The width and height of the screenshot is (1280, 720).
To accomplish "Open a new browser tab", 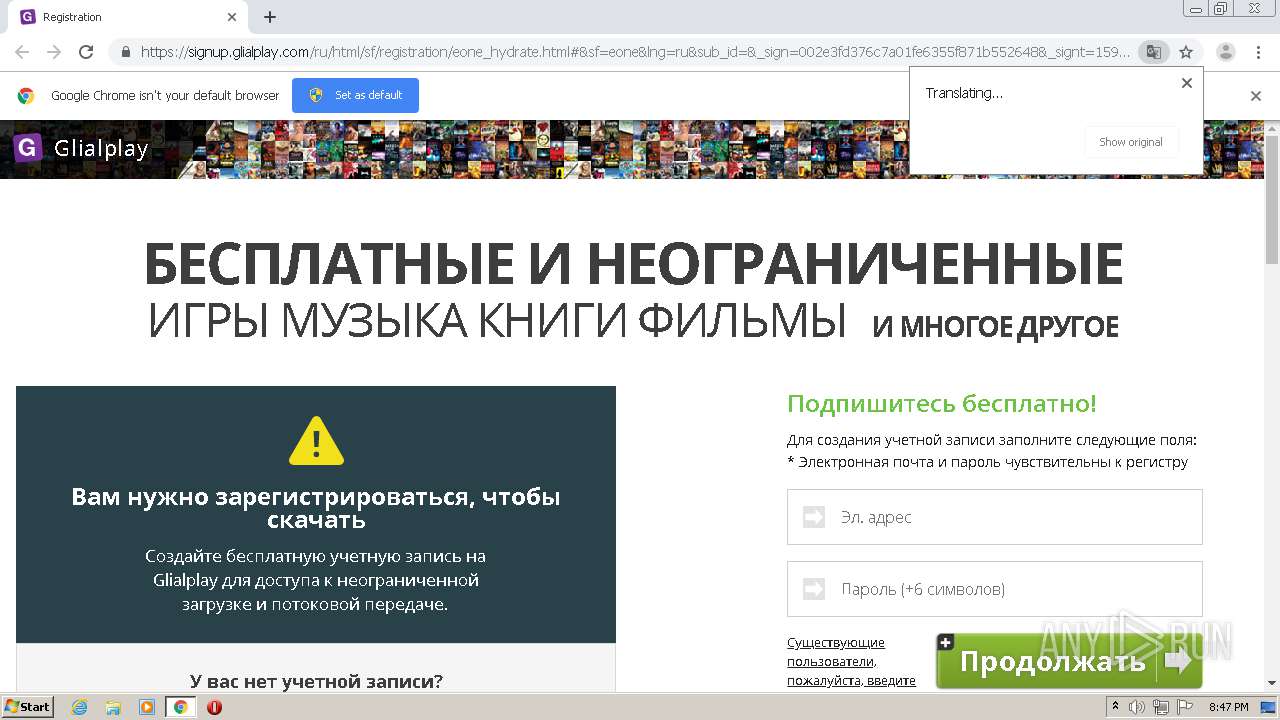I will coord(270,17).
